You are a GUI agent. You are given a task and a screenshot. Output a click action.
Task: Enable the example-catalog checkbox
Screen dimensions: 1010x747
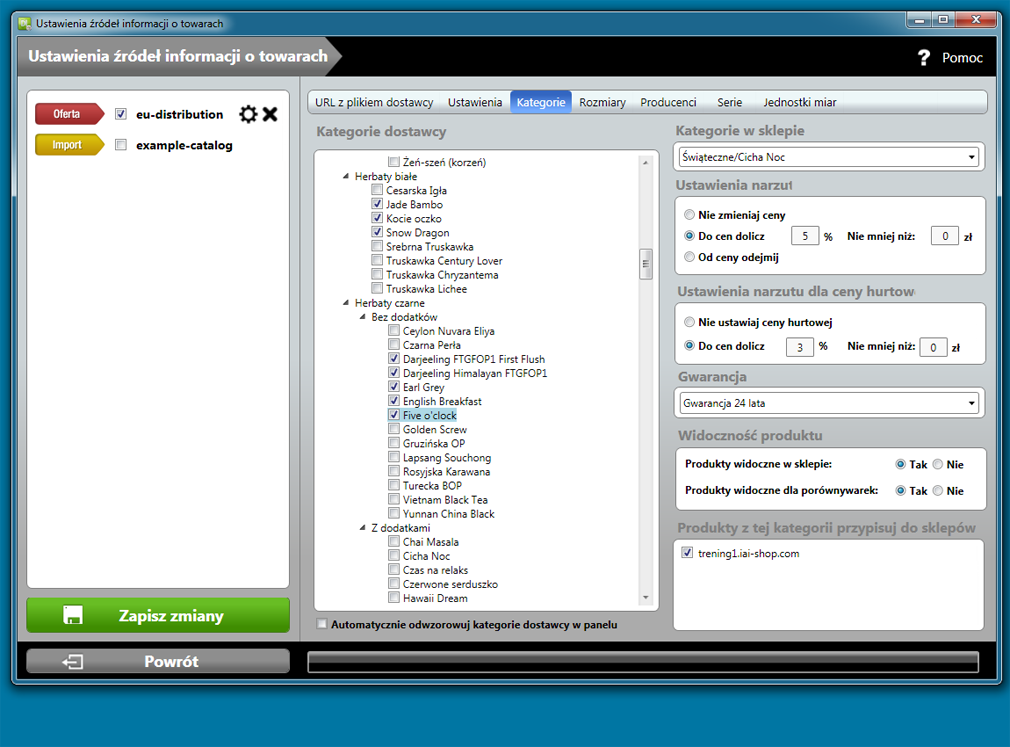coord(121,145)
